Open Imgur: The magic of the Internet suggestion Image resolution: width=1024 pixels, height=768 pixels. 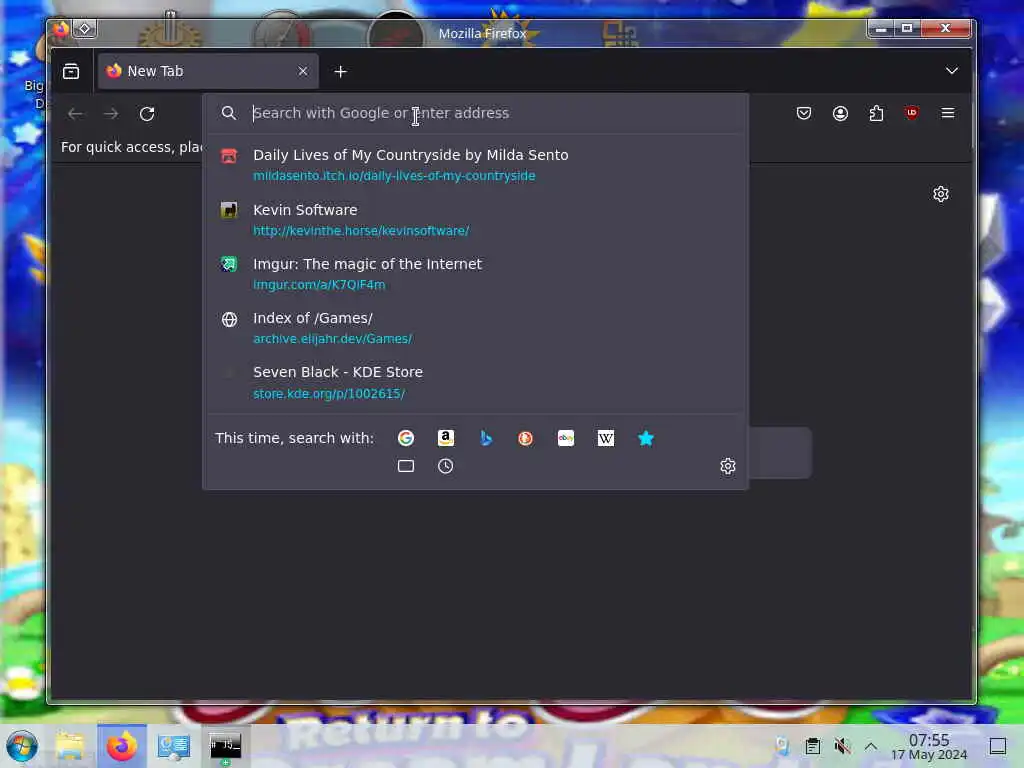point(476,274)
